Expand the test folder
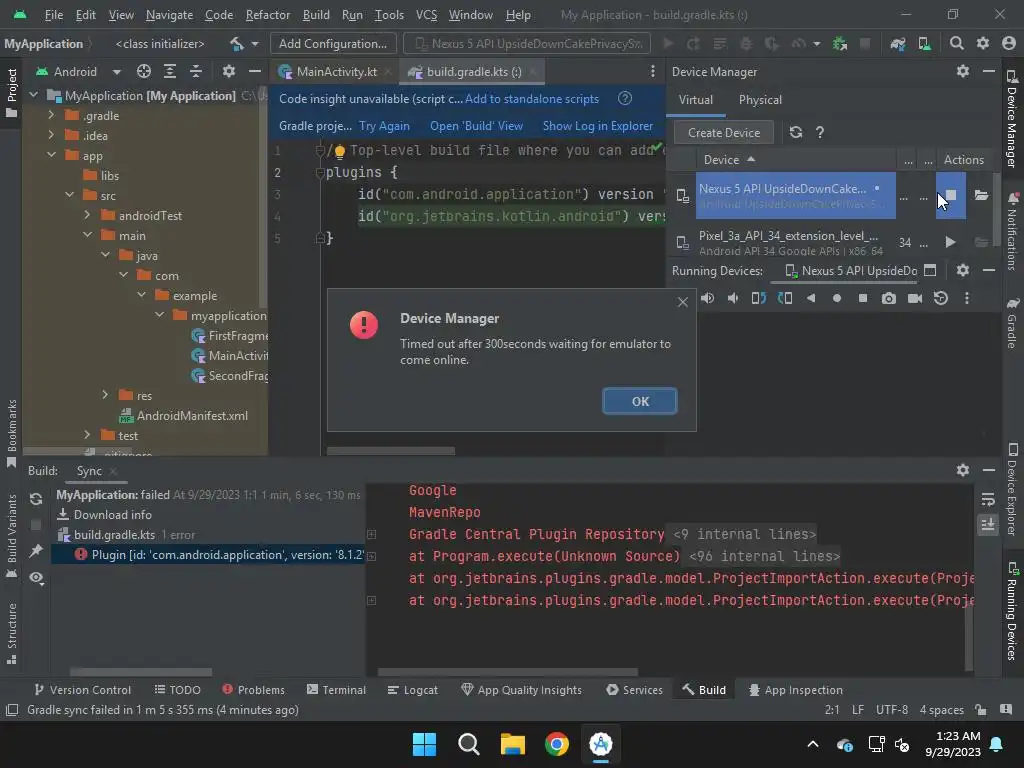Screen dimensions: 1024x768 tap(88, 435)
